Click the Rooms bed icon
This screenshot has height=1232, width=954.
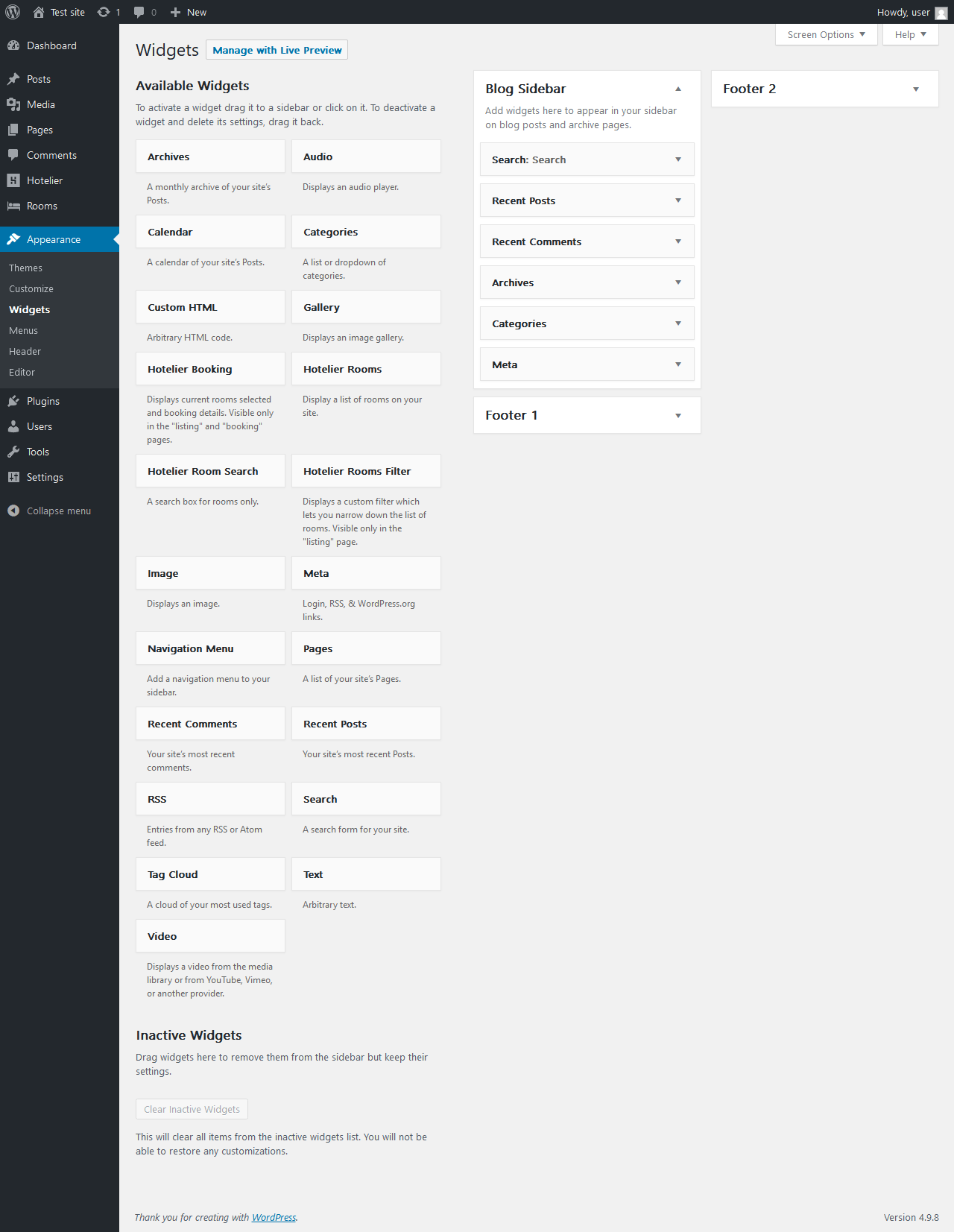pyautogui.click(x=13, y=206)
